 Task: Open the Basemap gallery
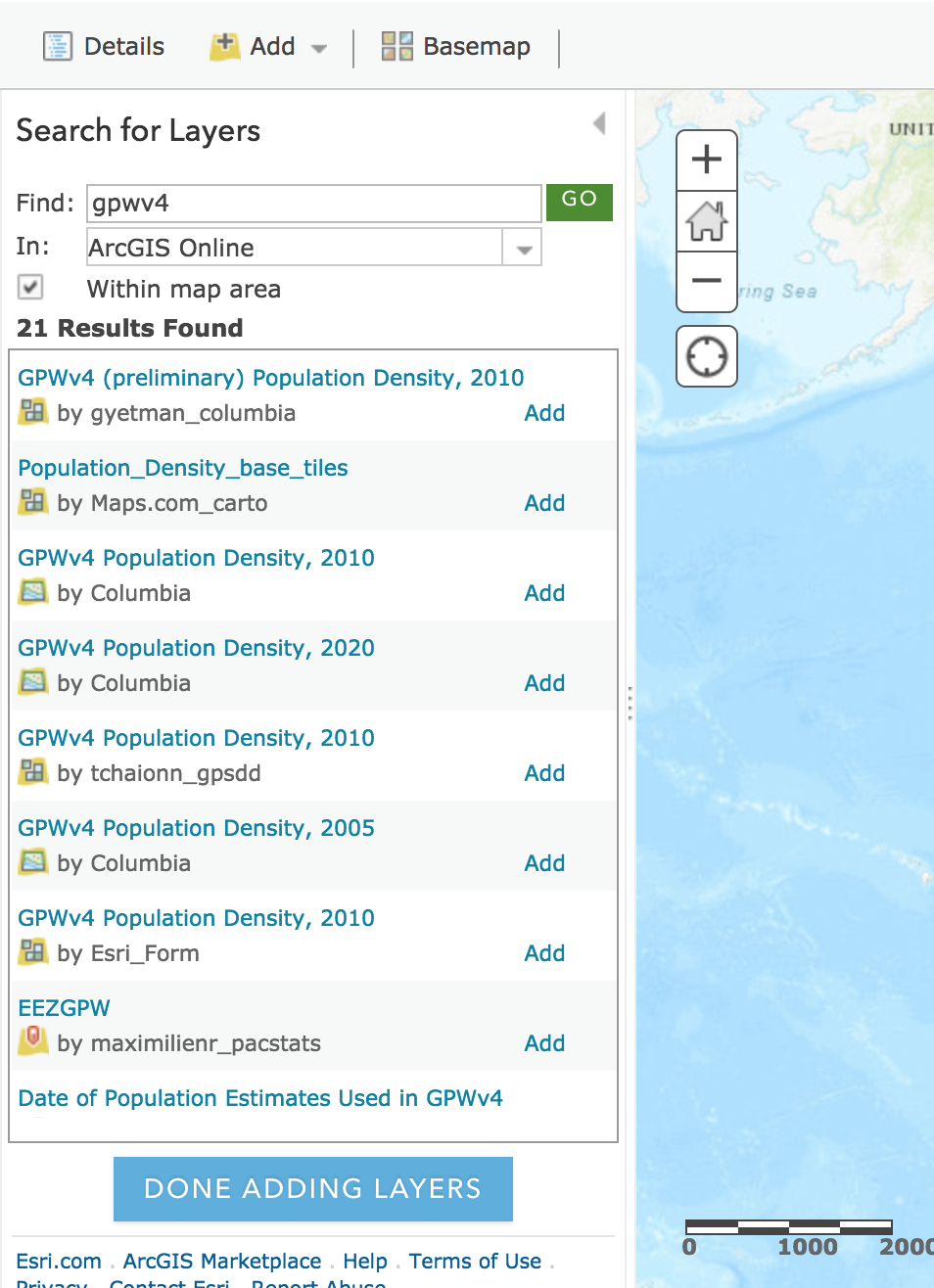click(455, 46)
